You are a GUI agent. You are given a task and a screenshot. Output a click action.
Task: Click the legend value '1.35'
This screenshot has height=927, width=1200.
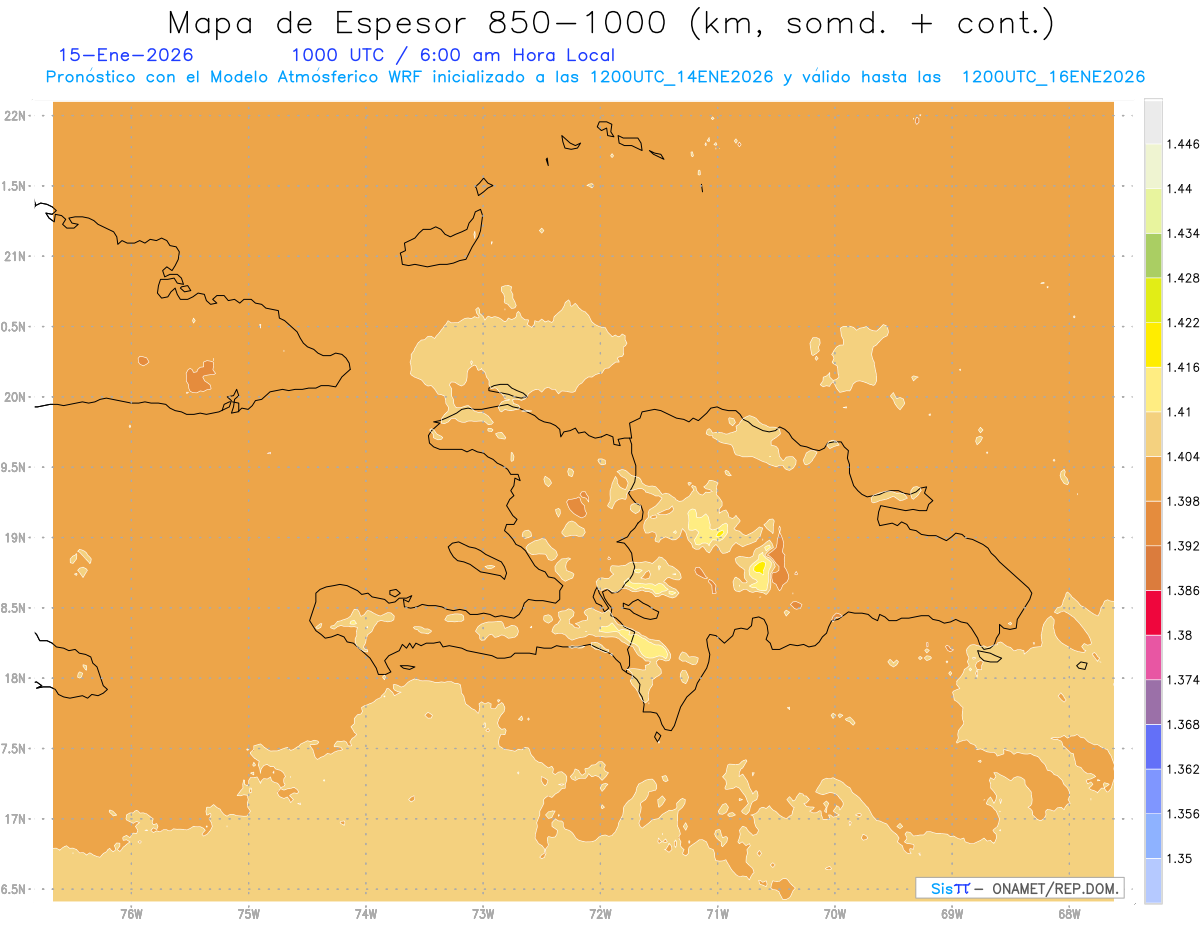point(1180,858)
